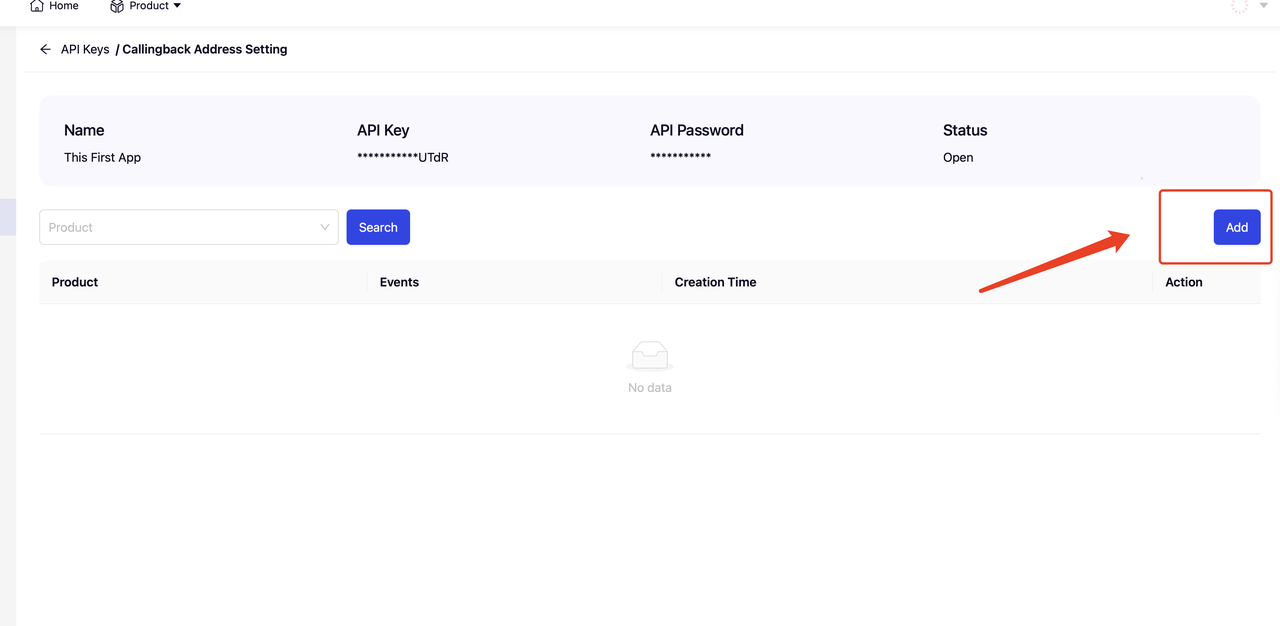Click the Action column header
This screenshot has height=626, width=1280.
click(1183, 282)
